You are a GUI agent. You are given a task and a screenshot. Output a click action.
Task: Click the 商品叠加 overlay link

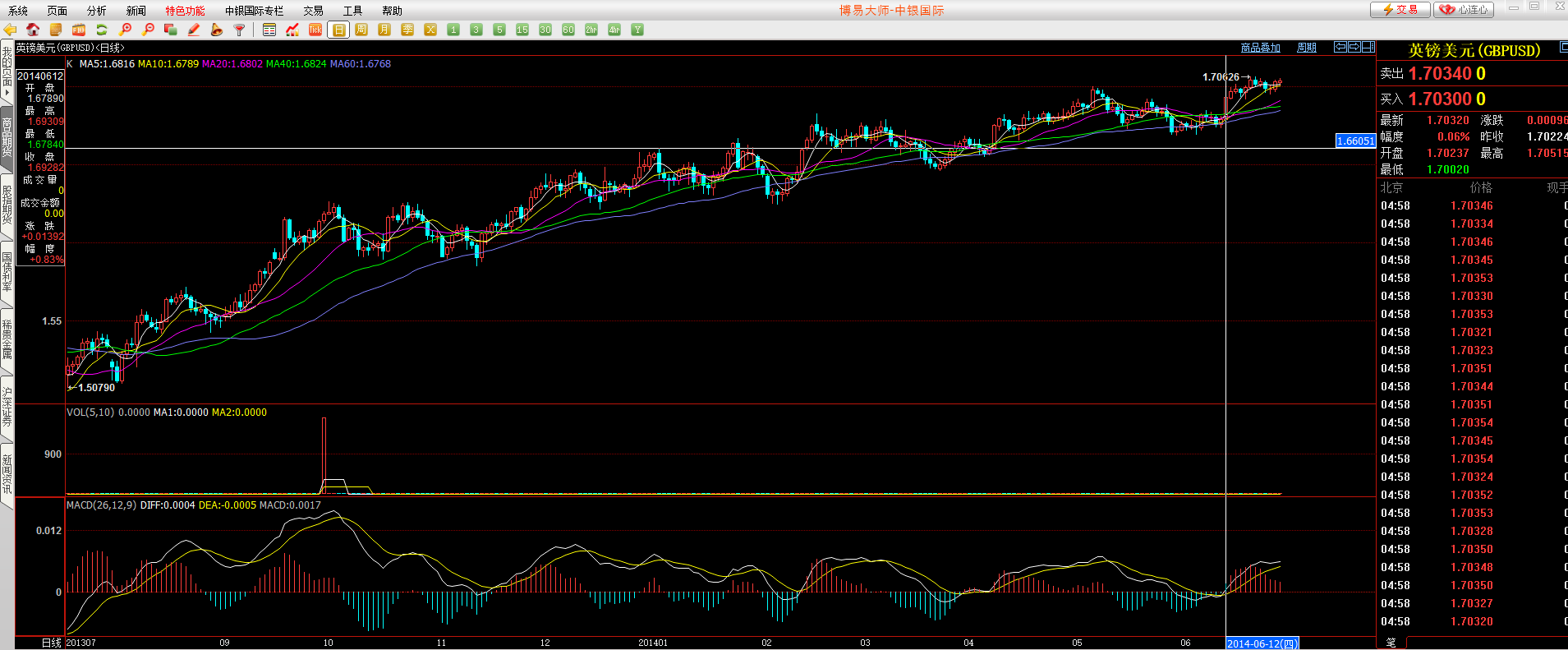pos(1260,48)
